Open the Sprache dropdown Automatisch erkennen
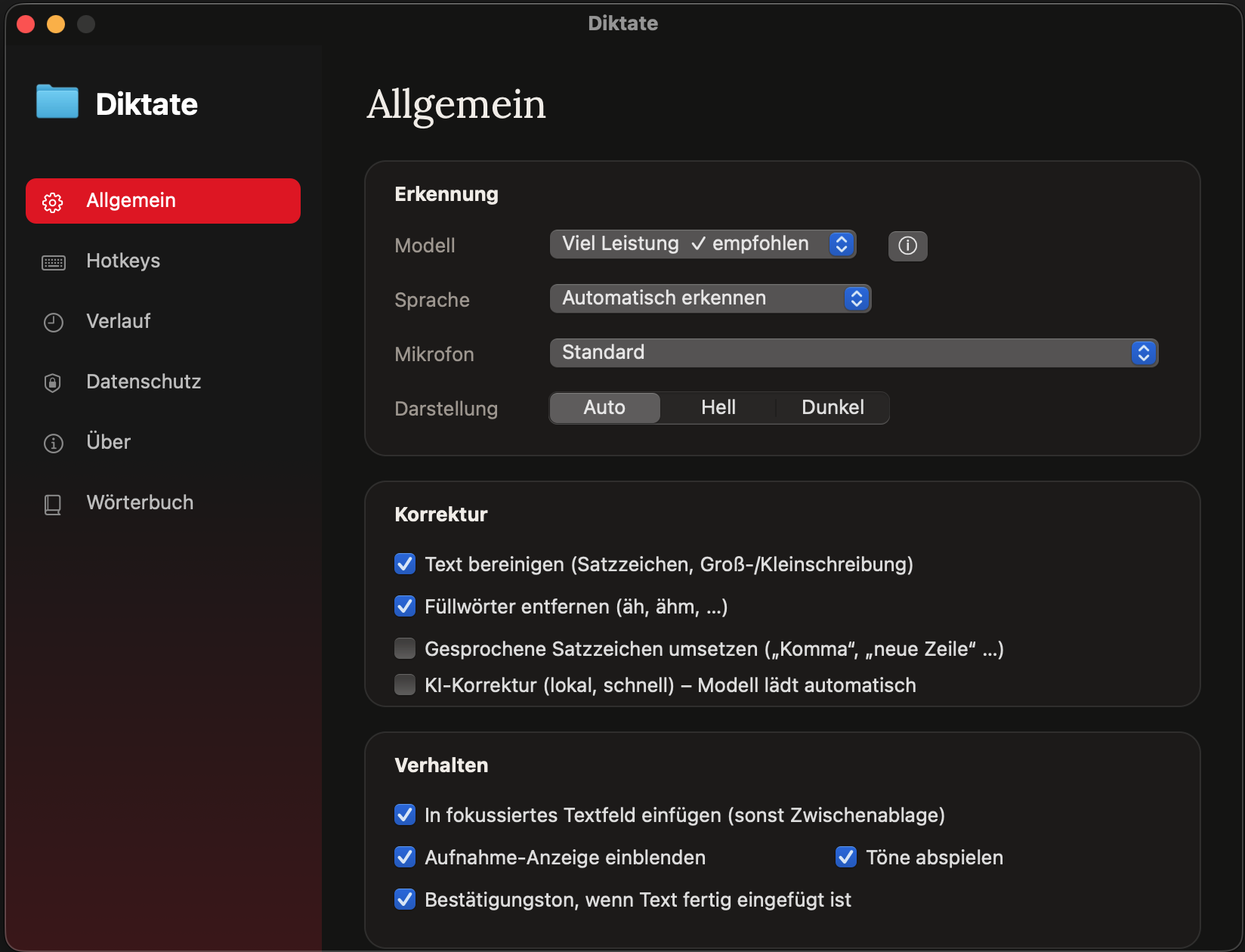 pos(710,298)
